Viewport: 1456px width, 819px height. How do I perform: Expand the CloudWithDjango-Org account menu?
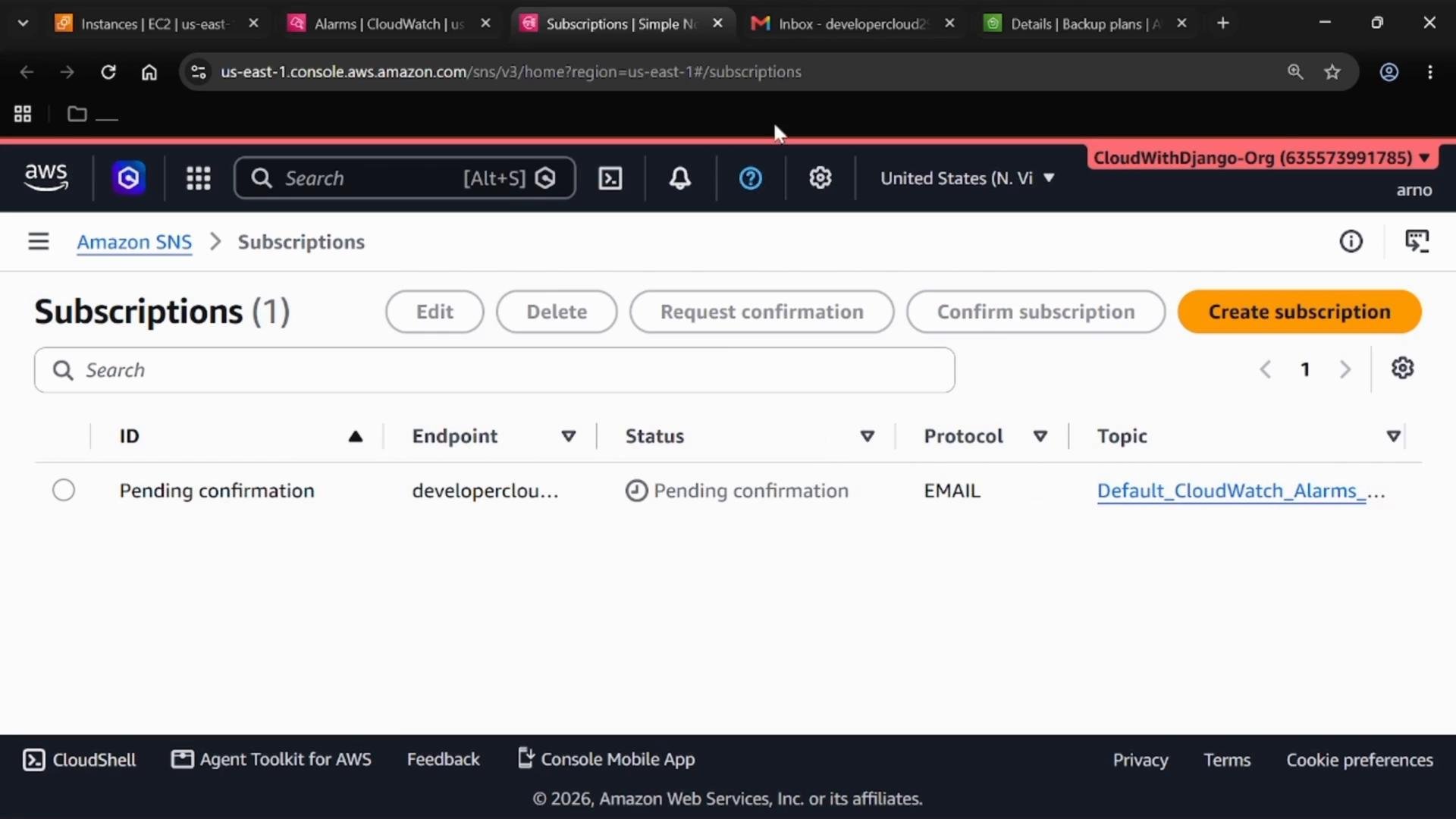[1262, 158]
